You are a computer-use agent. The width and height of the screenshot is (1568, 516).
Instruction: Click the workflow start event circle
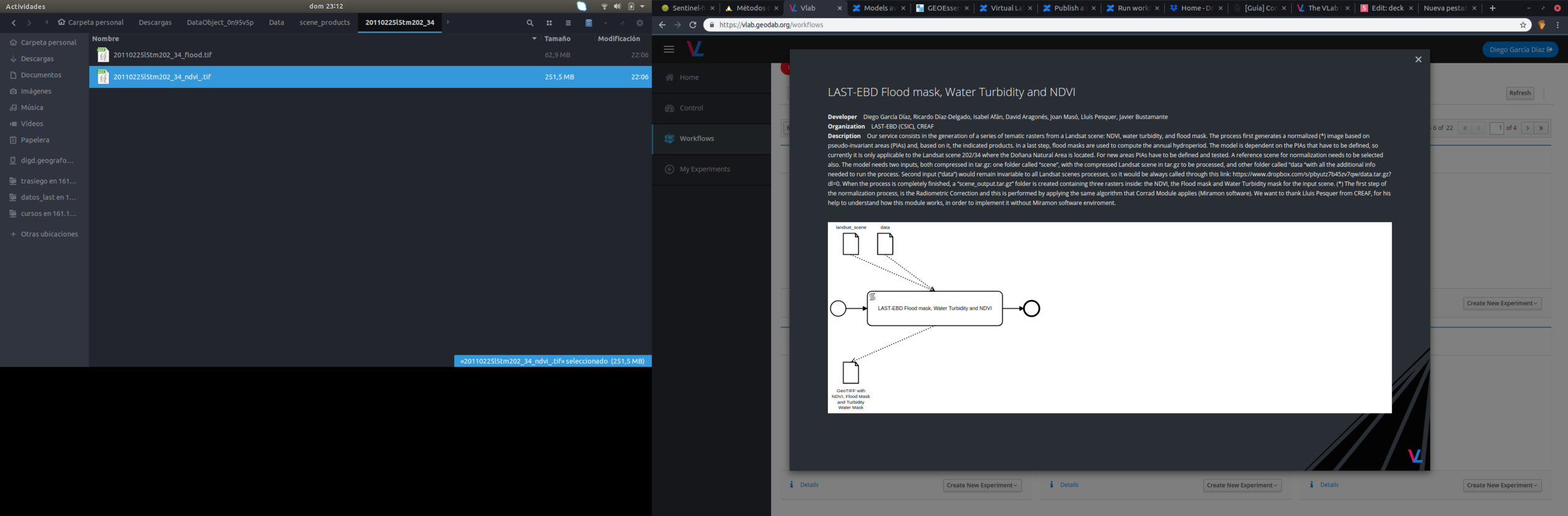pyautogui.click(x=838, y=308)
